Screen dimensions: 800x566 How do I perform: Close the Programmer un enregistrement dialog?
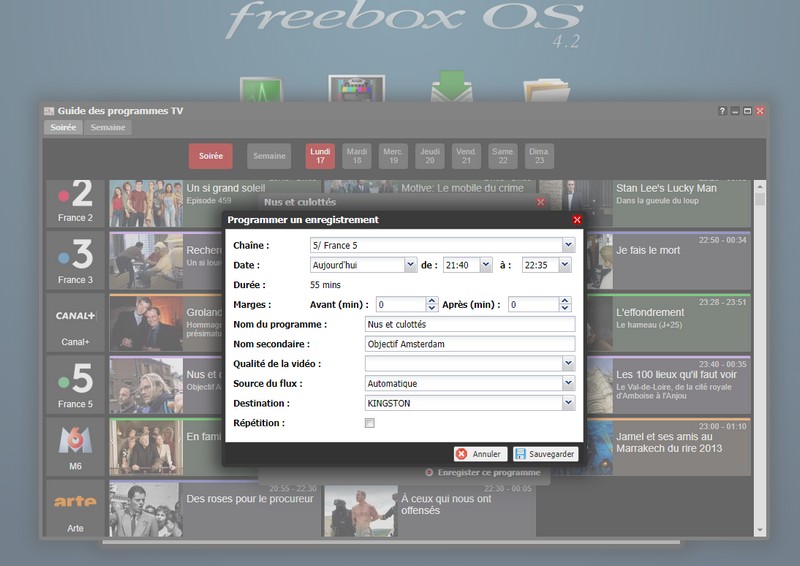click(x=576, y=220)
